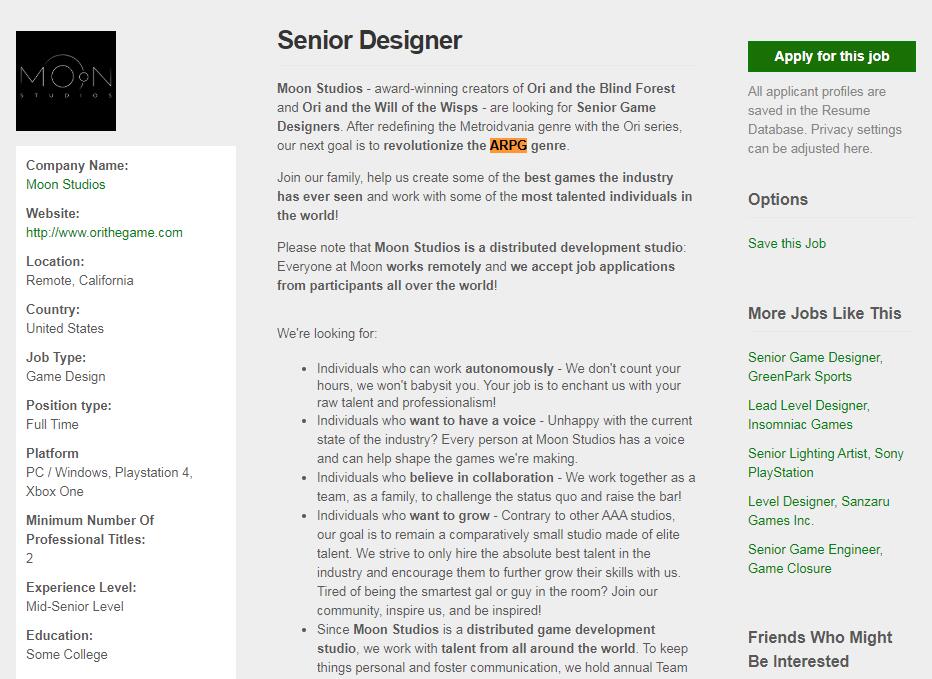The height and width of the screenshot is (679, 932).
Task: Open the Moon Studios company link
Action: [65, 184]
